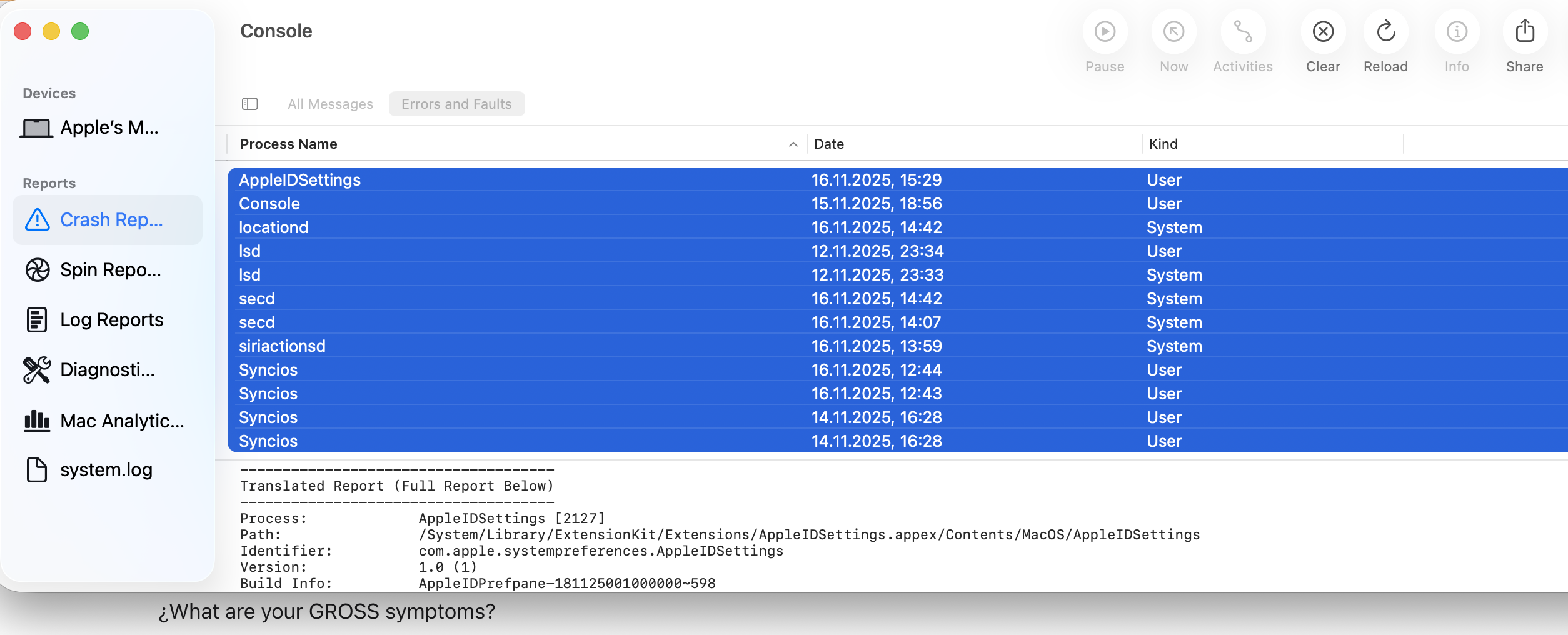Viewport: 1568px width, 635px height.
Task: Click the Process line 'AppleIDSettings [2127]'
Action: coord(512,519)
